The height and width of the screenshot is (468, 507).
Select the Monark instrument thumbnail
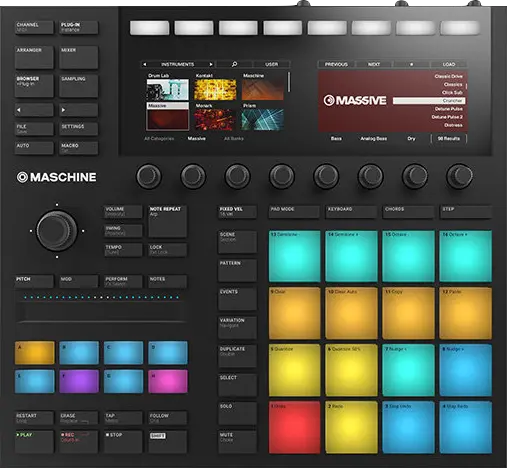(215, 116)
